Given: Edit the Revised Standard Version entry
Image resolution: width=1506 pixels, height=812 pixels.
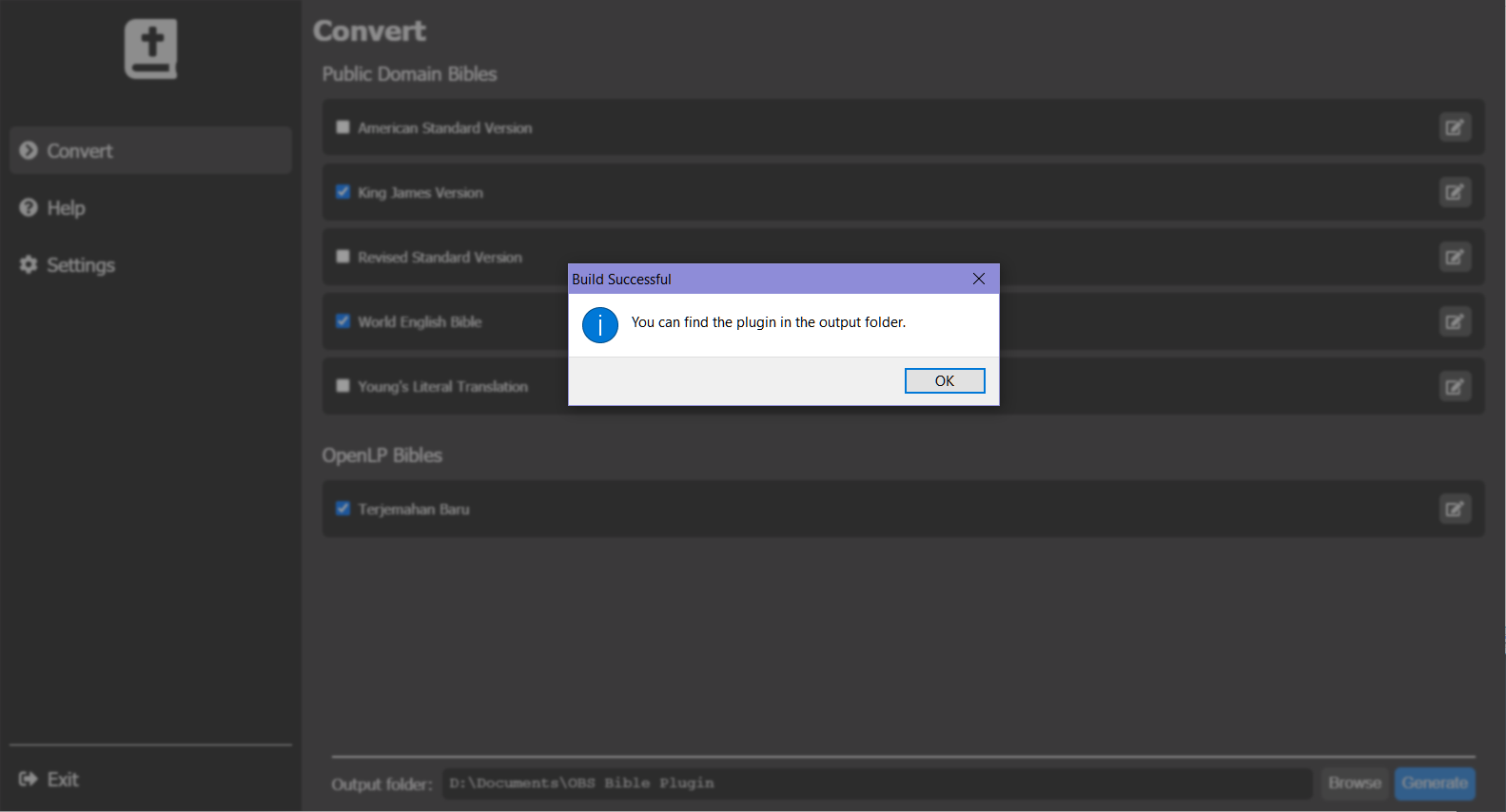Looking at the screenshot, I should tap(1455, 257).
